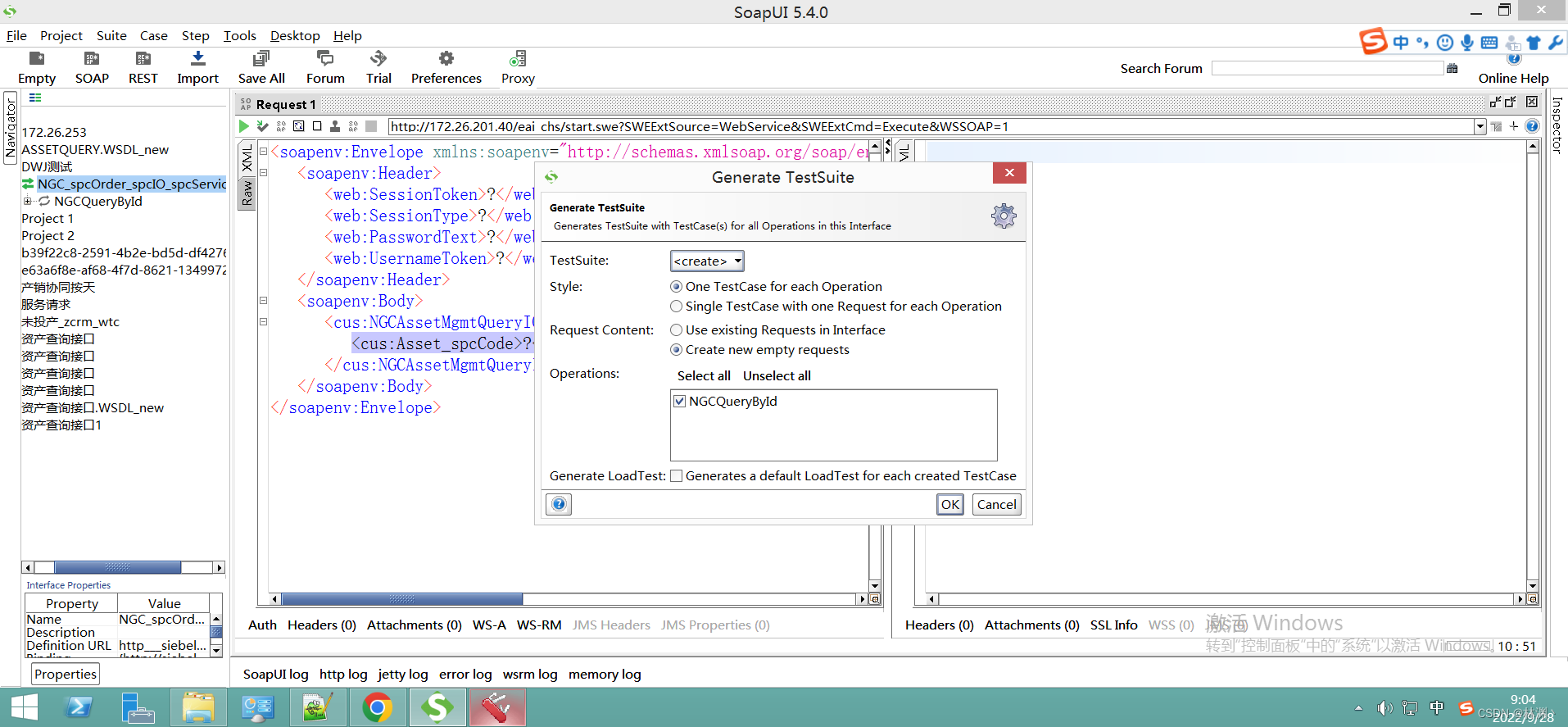
Task: Click the plus icon beside endpoint URL
Action: [1514, 126]
